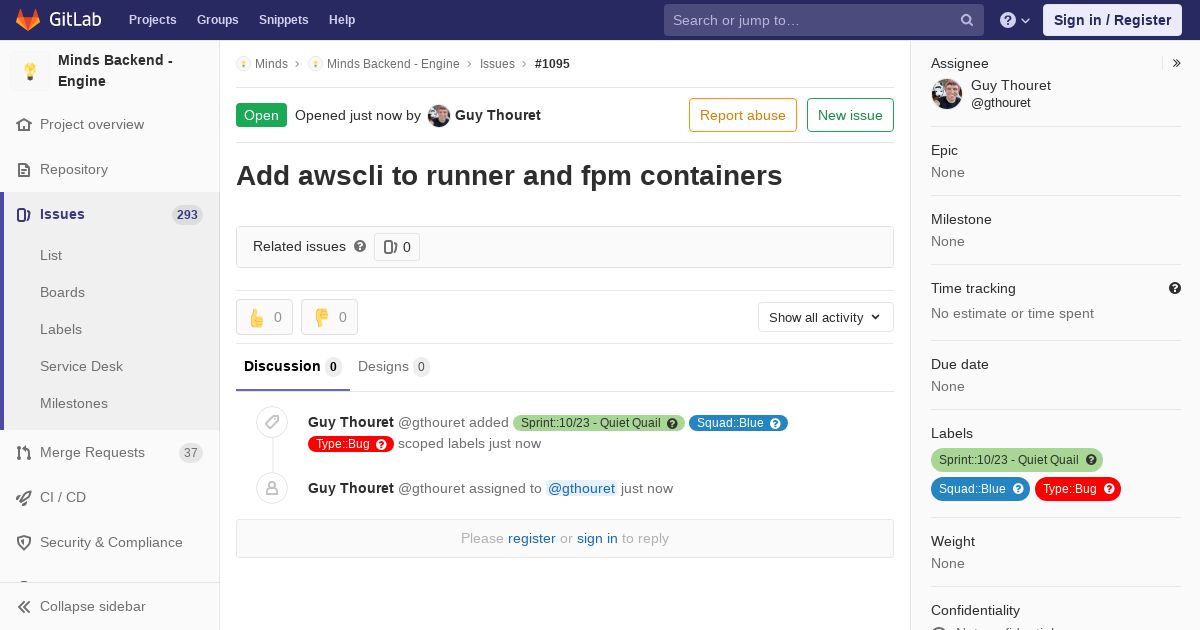
Task: Open the top bar Help link
Action: click(342, 20)
